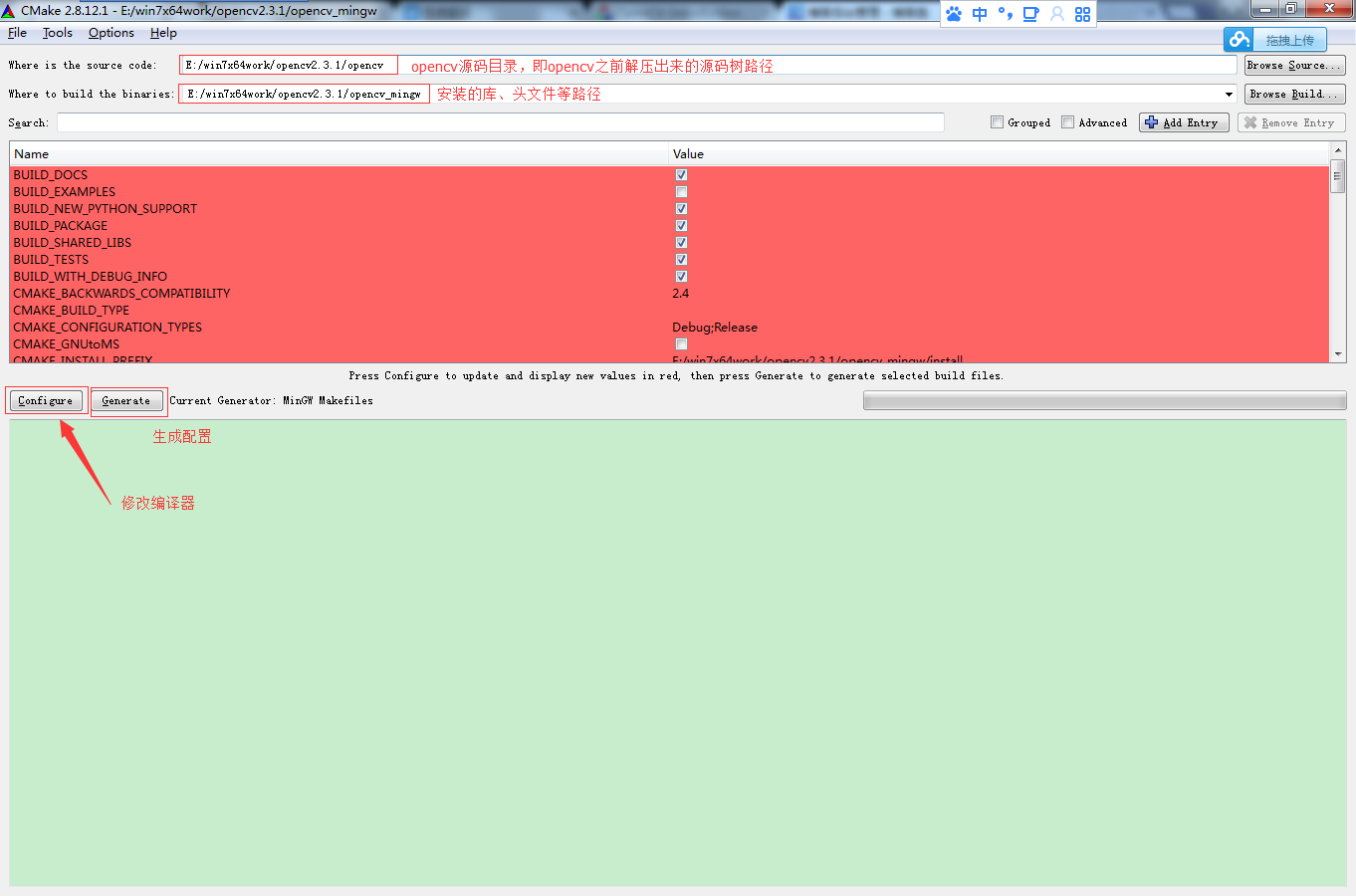Click the green output log area

(678, 652)
